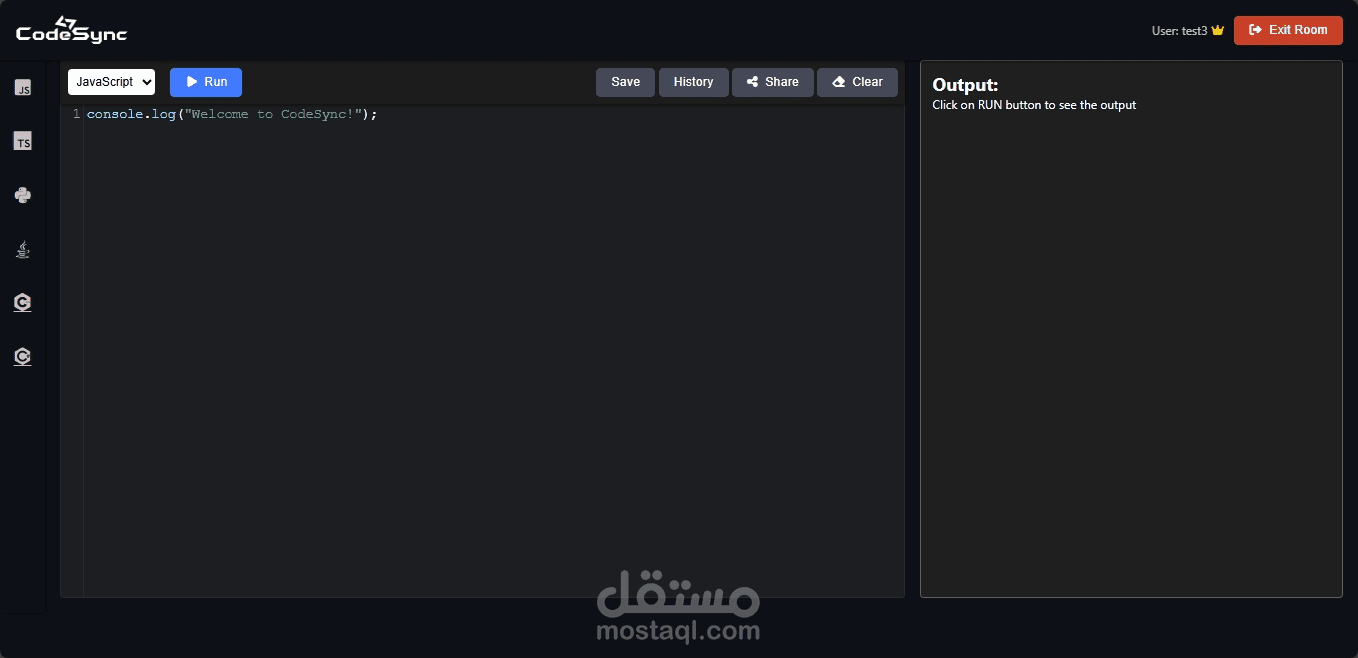Leave the session via Exit Room
Screen dimensions: 1358x658
click(1288, 30)
